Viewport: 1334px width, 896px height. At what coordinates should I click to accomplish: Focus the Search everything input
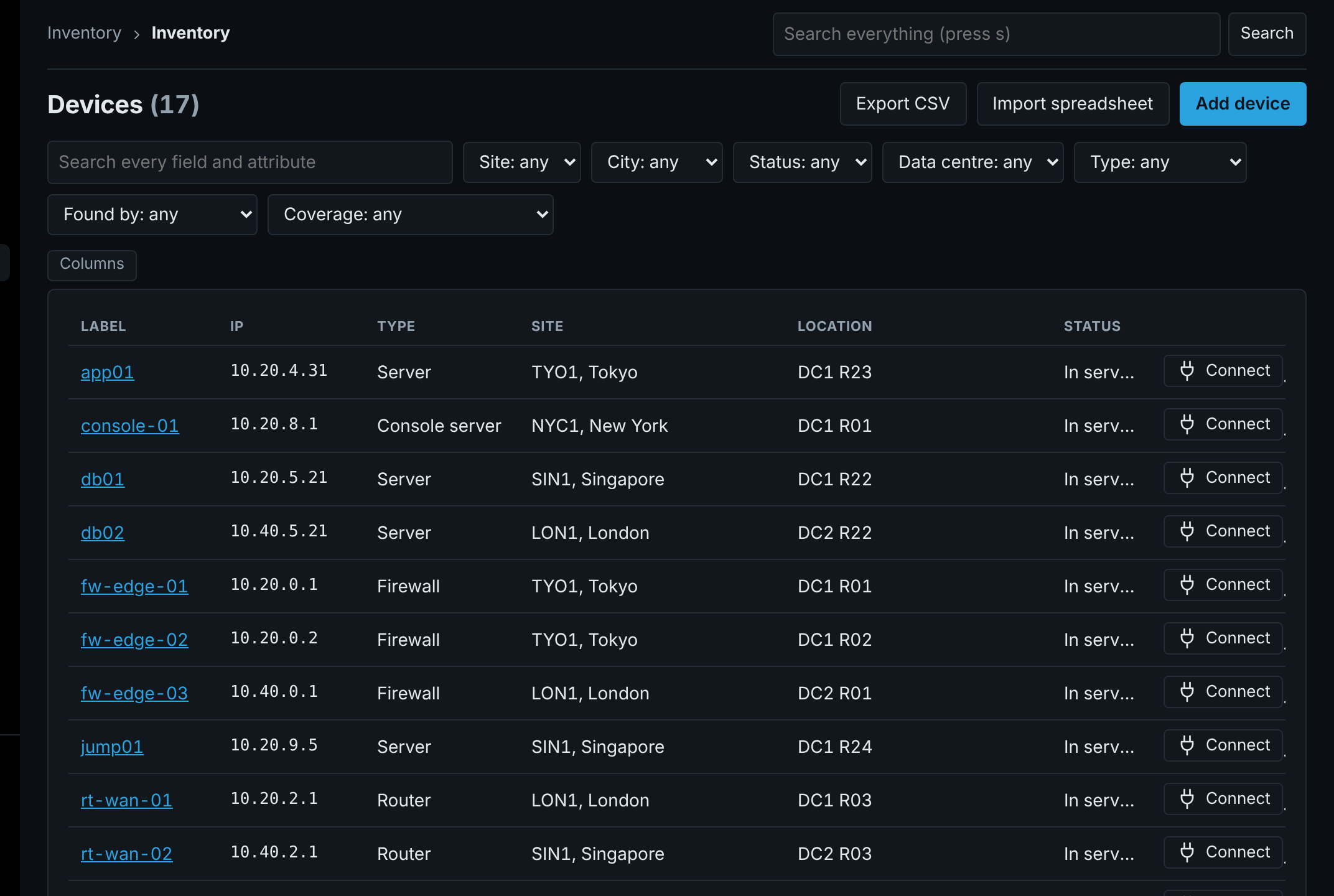[996, 34]
